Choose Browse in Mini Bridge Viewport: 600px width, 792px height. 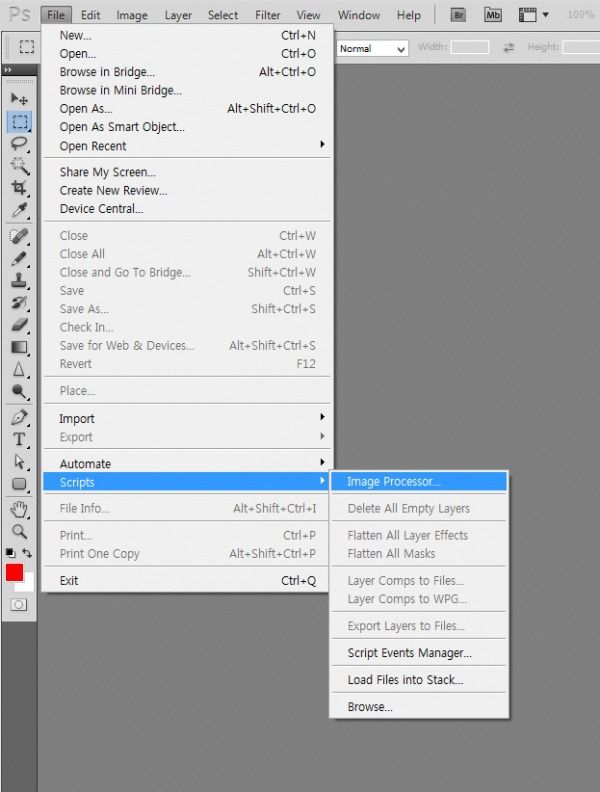tap(187, 90)
